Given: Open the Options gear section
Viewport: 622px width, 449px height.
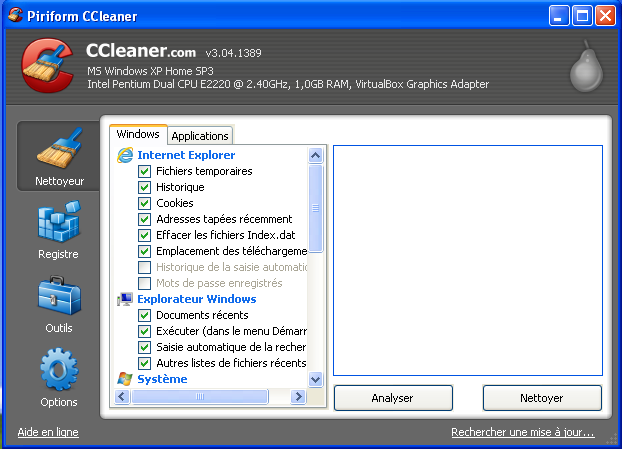Looking at the screenshot, I should [59, 378].
